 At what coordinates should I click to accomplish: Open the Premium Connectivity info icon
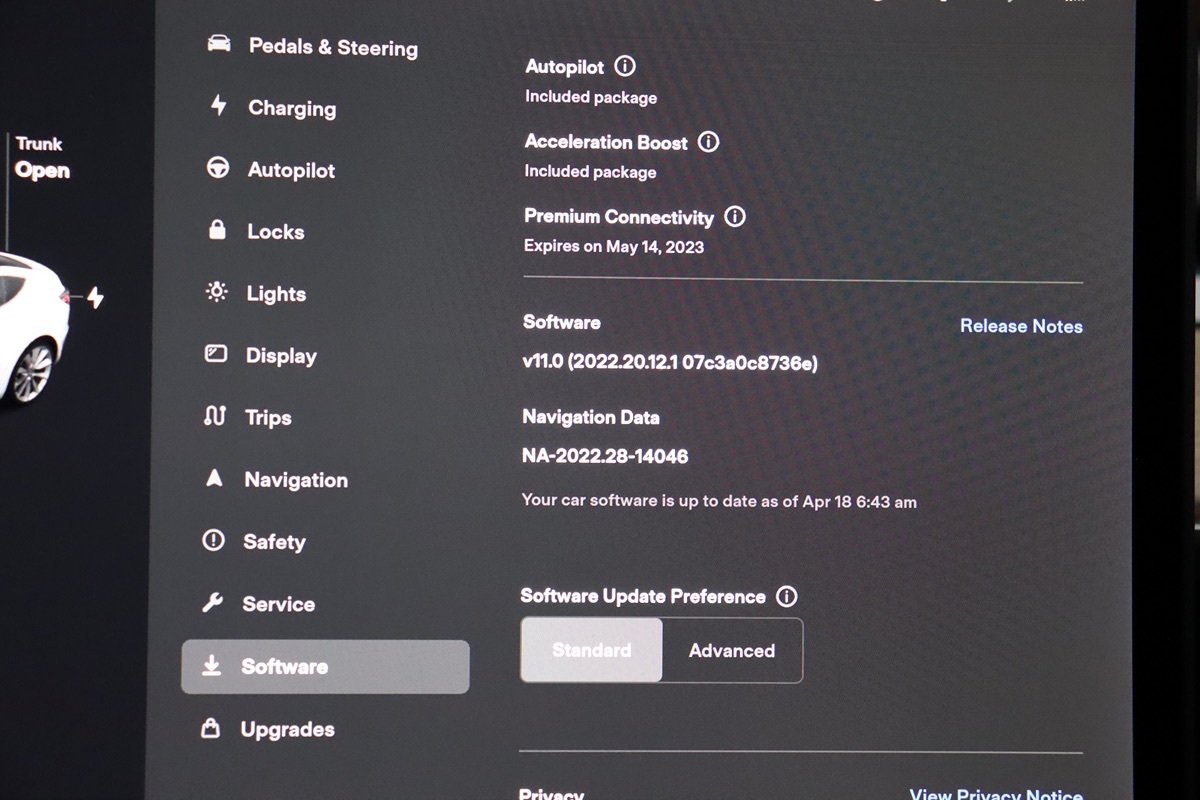[x=735, y=217]
